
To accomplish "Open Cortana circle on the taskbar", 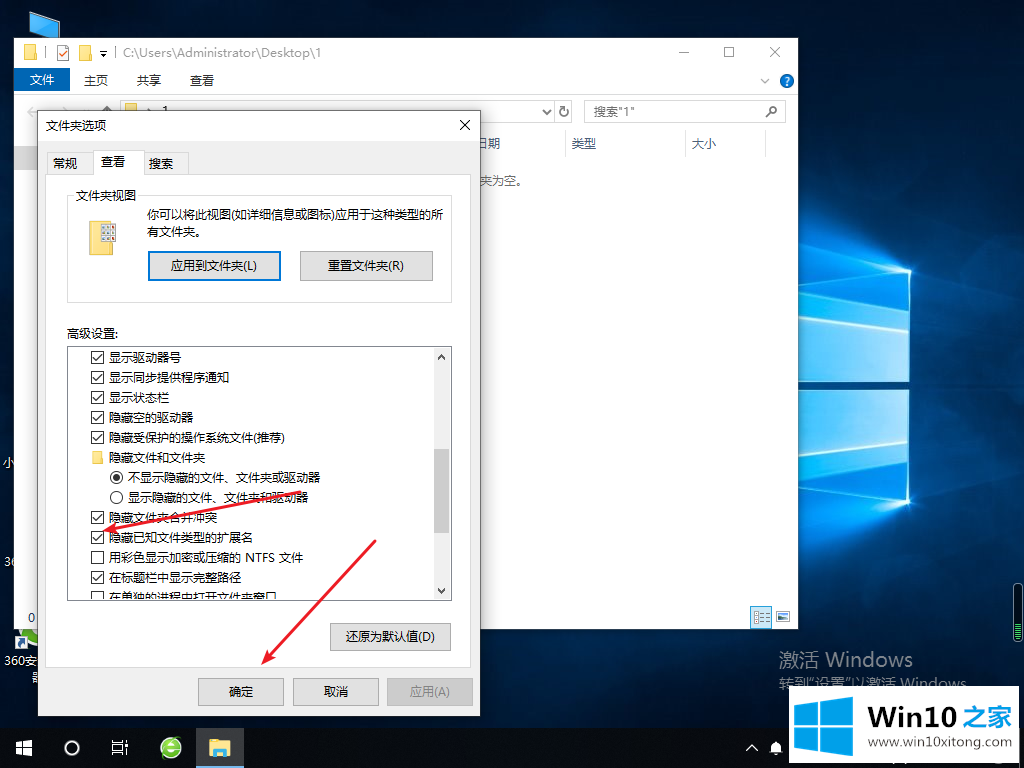I will coord(72,747).
